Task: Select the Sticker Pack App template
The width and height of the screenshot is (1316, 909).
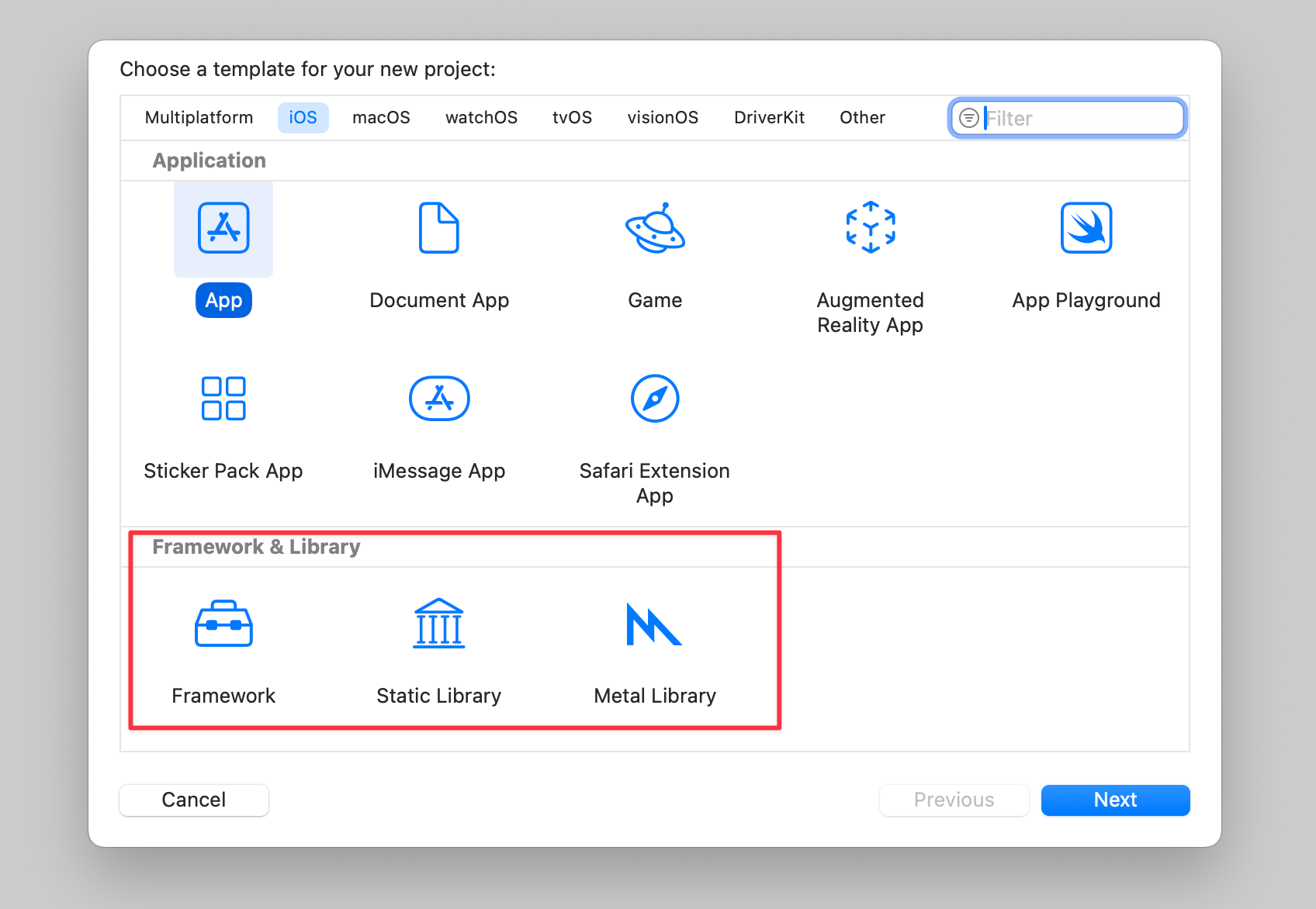Action: tap(223, 399)
